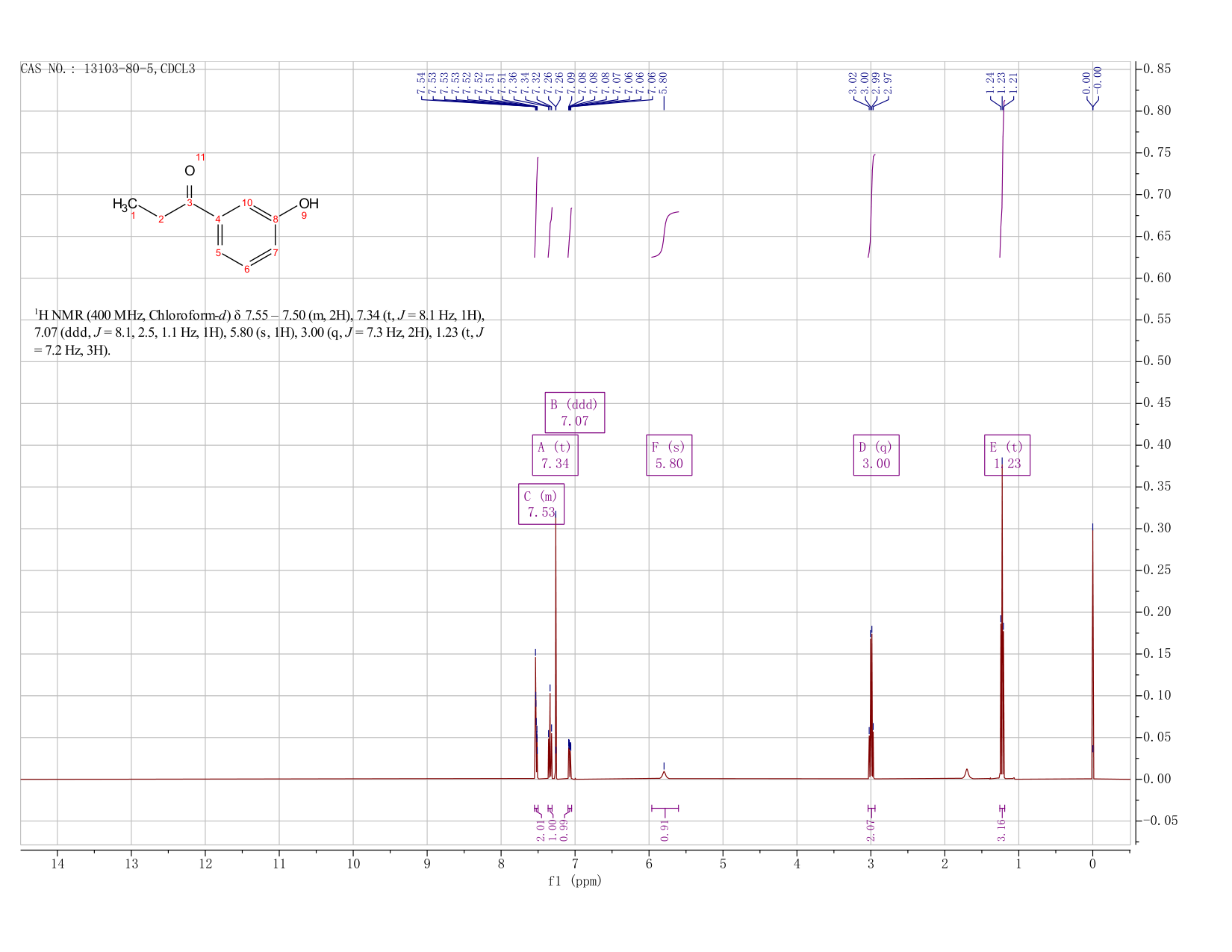The image size is (1232, 952).
Task: Click peak label 3.02 at the top
Action: 853,82
